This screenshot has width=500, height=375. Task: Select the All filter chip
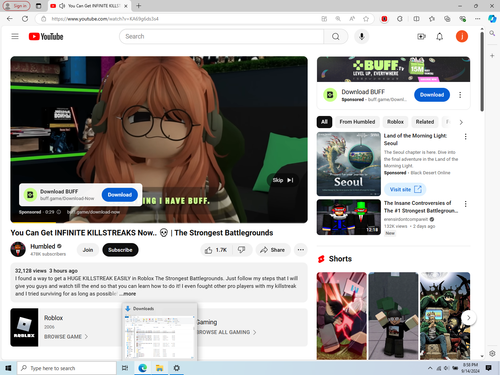click(324, 122)
